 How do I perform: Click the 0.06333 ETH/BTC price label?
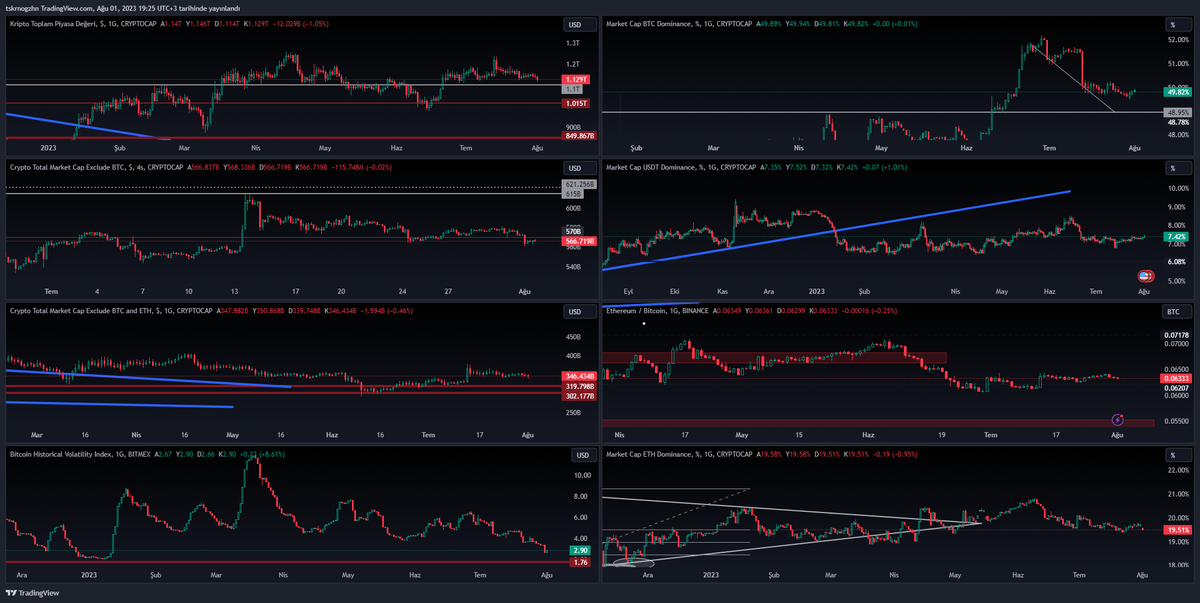(1177, 378)
